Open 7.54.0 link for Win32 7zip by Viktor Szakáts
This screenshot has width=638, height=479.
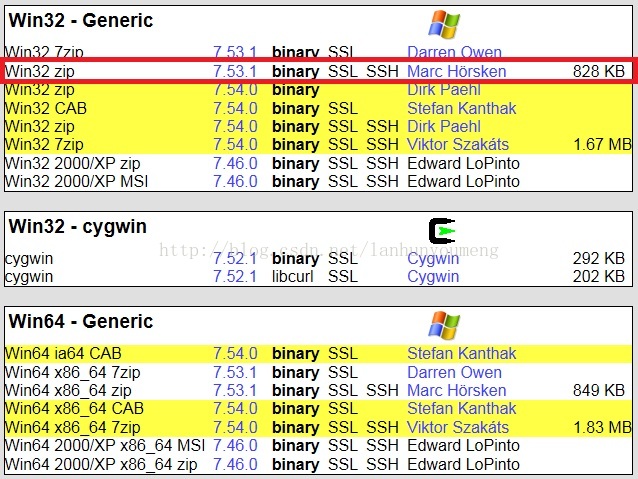pos(235,144)
